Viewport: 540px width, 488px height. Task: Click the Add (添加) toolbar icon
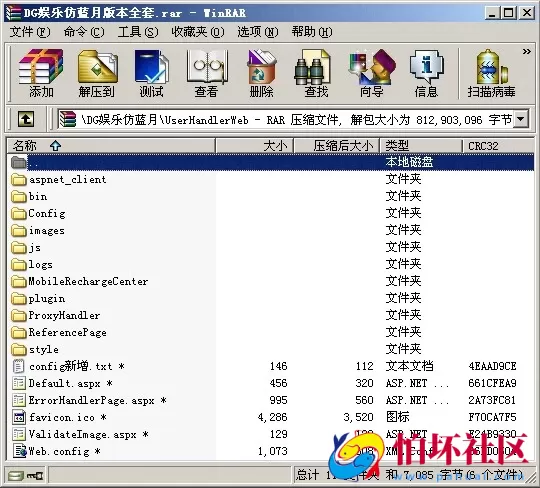(41, 73)
